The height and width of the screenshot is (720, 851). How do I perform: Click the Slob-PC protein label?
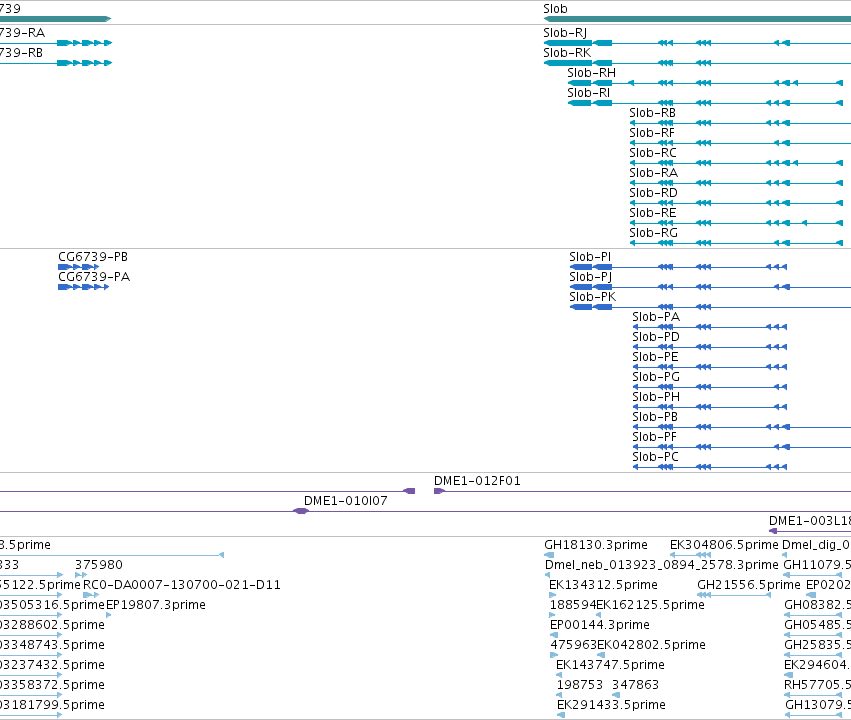coord(655,458)
